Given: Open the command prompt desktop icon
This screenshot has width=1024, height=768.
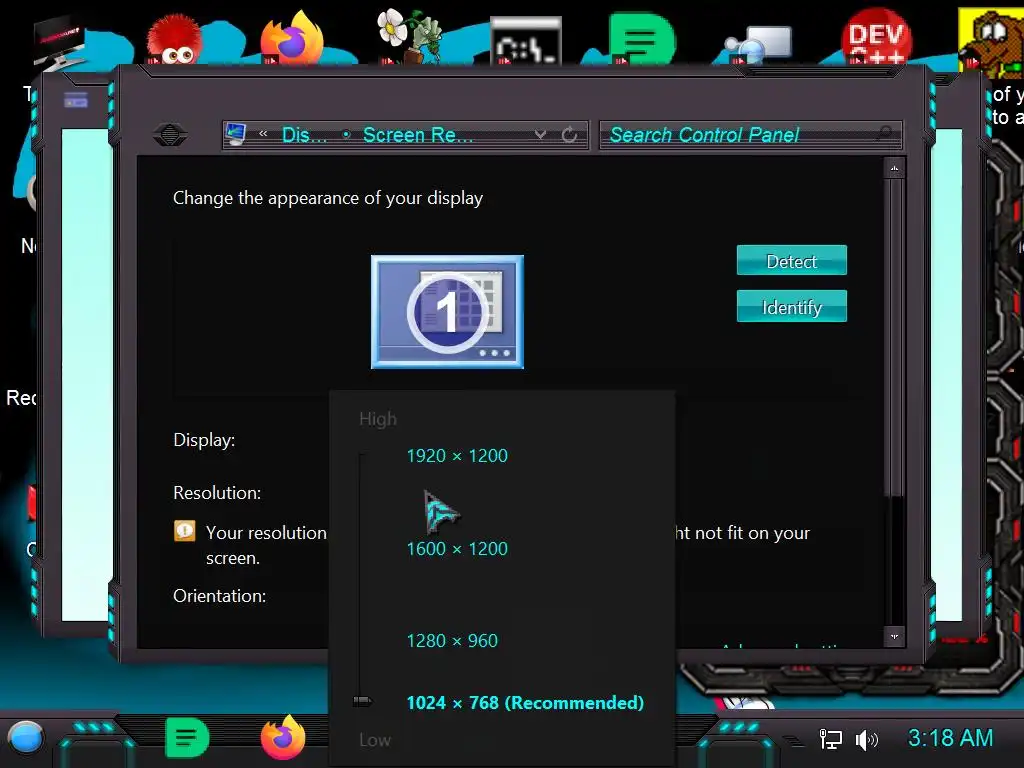Looking at the screenshot, I should (526, 40).
